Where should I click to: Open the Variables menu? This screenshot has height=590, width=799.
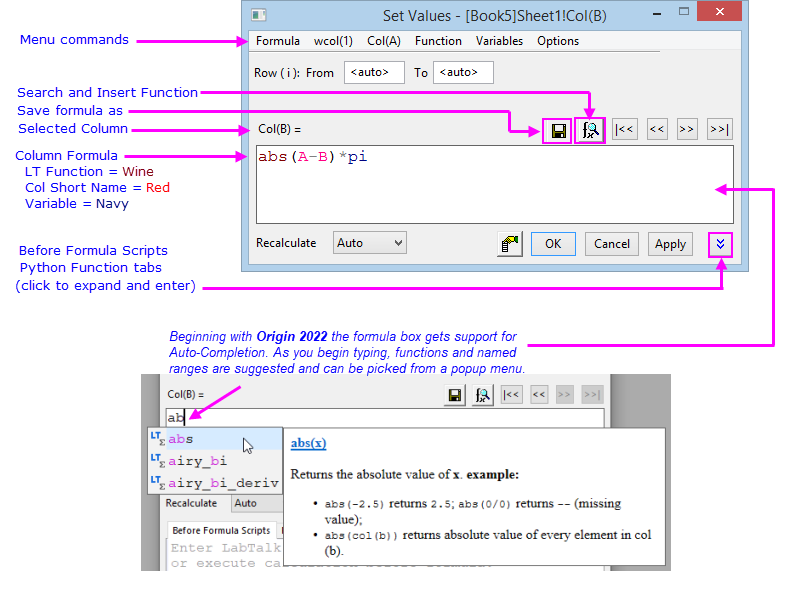pyautogui.click(x=499, y=41)
